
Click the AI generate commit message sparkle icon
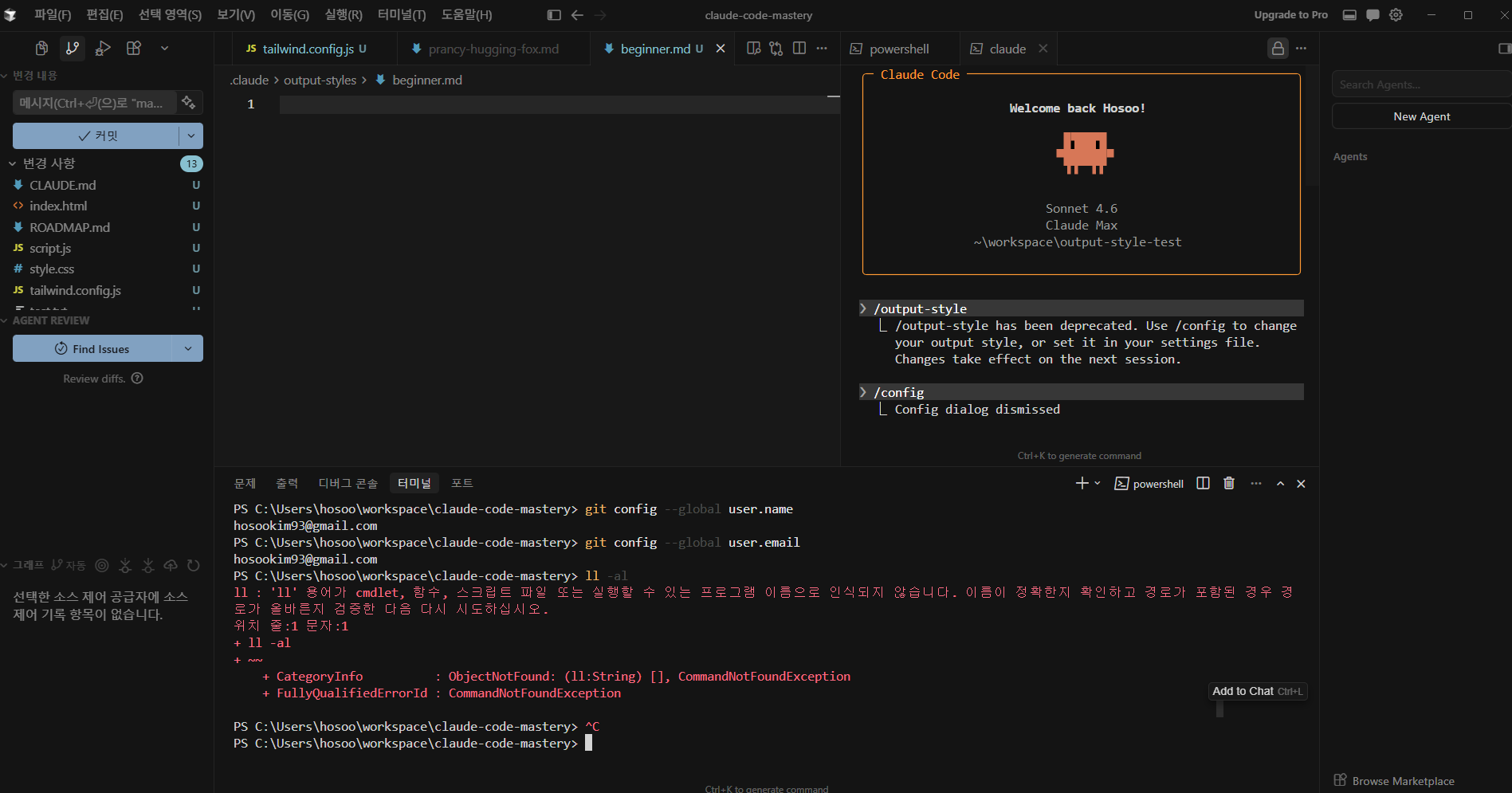[189, 103]
